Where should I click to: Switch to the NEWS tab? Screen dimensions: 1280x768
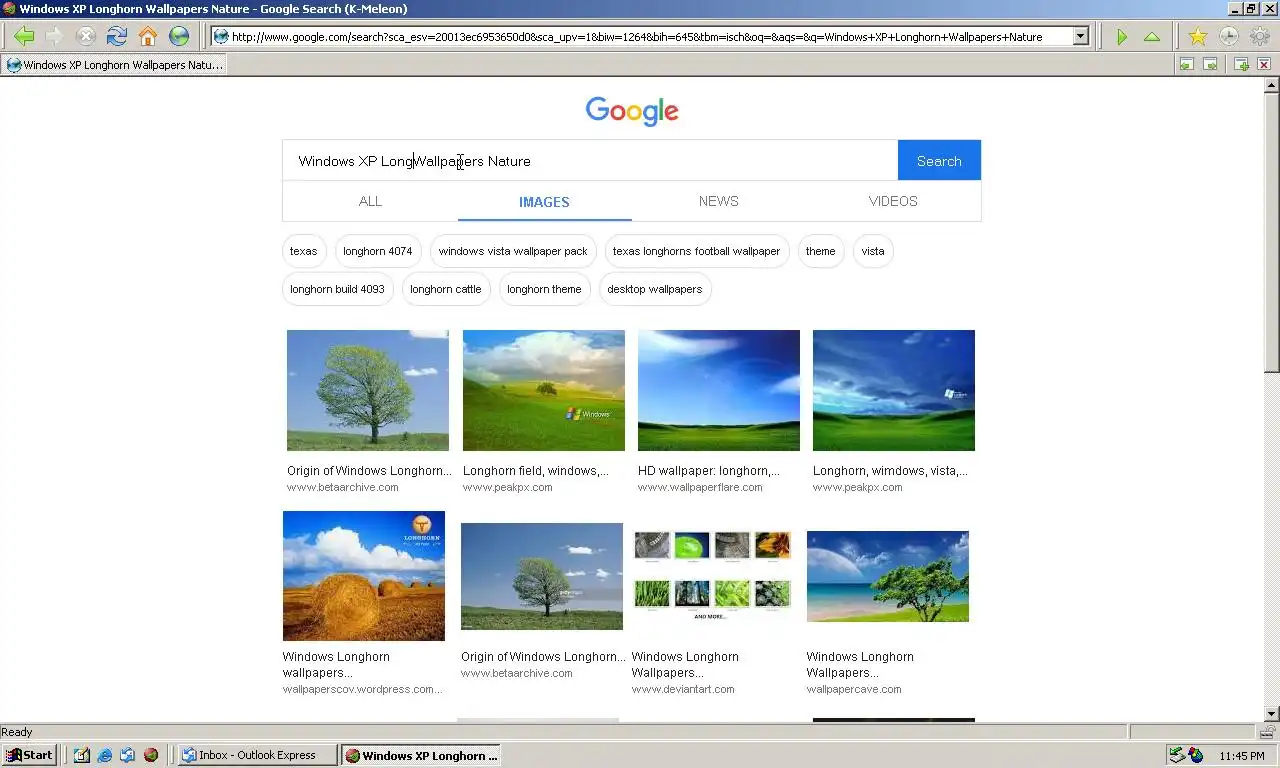coord(718,201)
